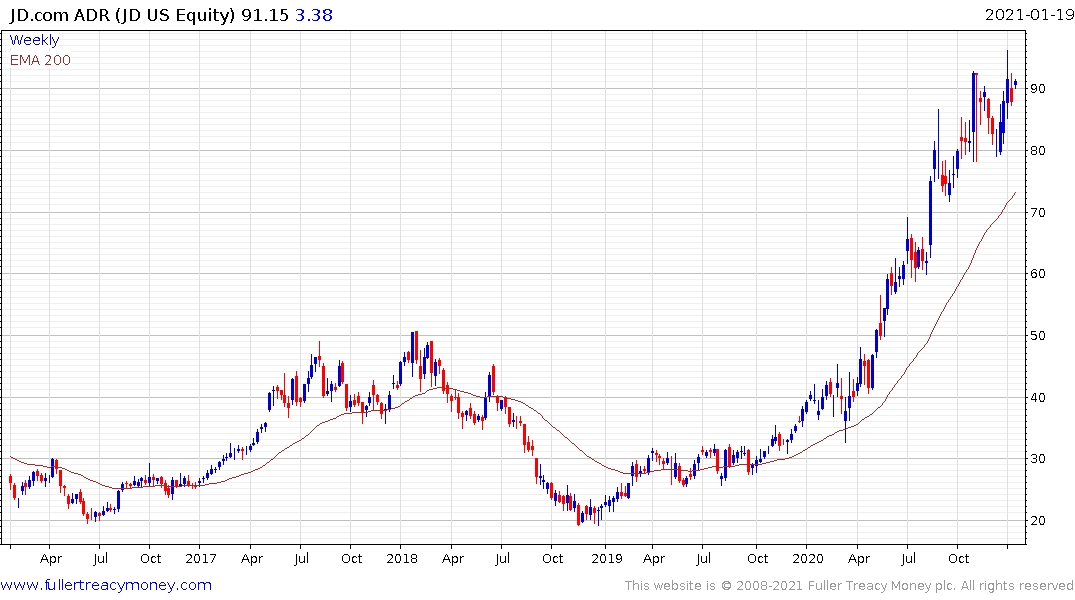Click the 'EMA 200' legend label
The width and height of the screenshot is (1075, 600).
tap(40, 60)
